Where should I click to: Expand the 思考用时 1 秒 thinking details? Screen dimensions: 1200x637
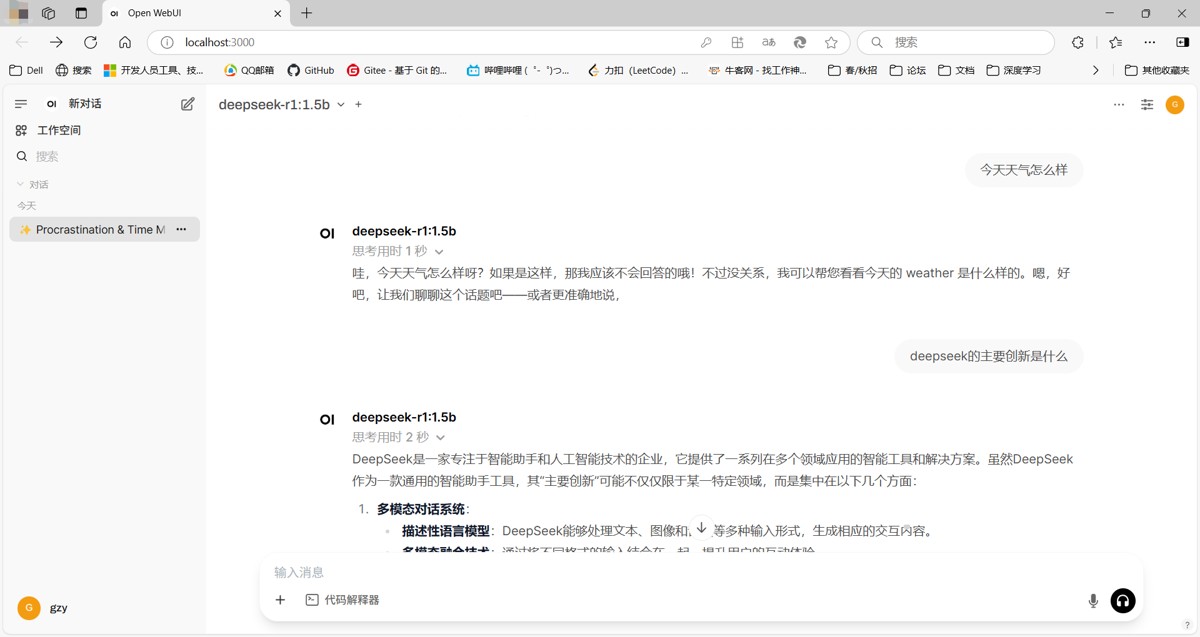coord(398,251)
